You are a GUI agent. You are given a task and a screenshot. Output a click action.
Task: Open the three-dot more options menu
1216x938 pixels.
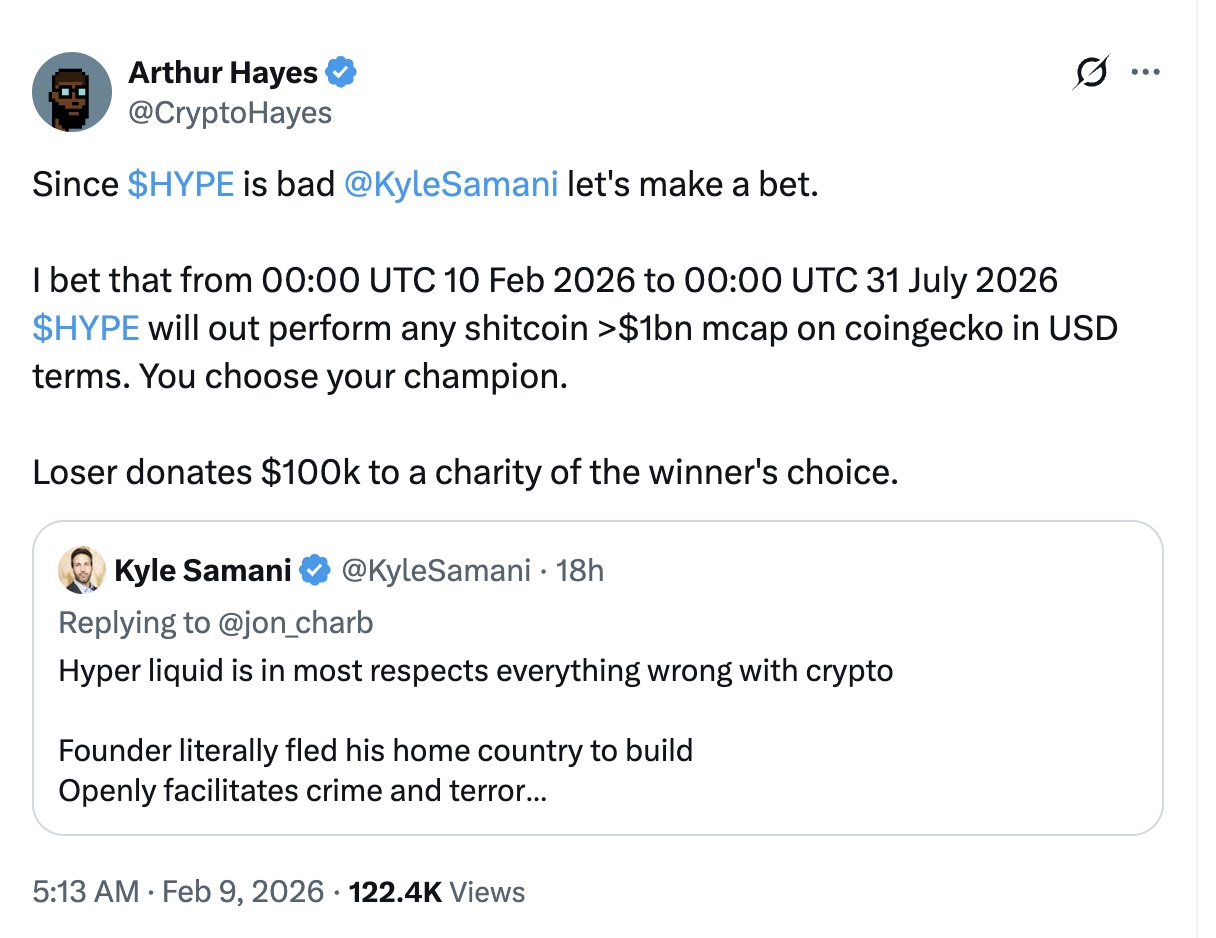click(x=1145, y=72)
